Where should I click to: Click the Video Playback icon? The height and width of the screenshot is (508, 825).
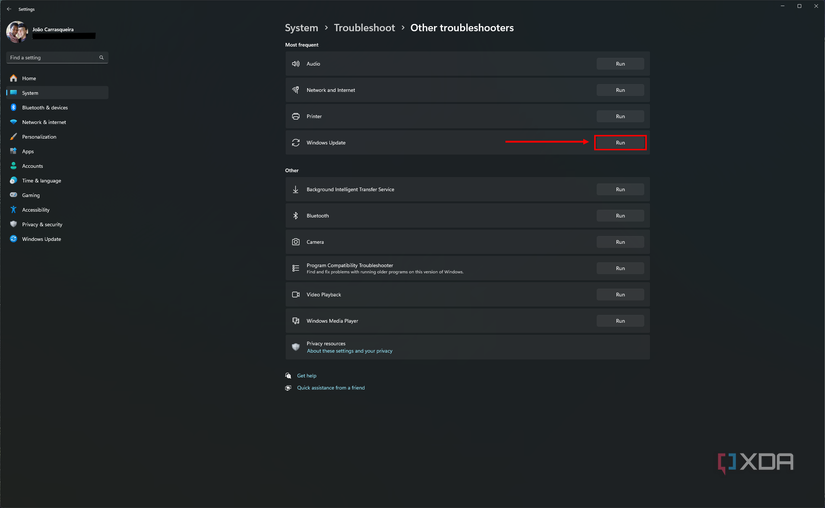(x=296, y=294)
